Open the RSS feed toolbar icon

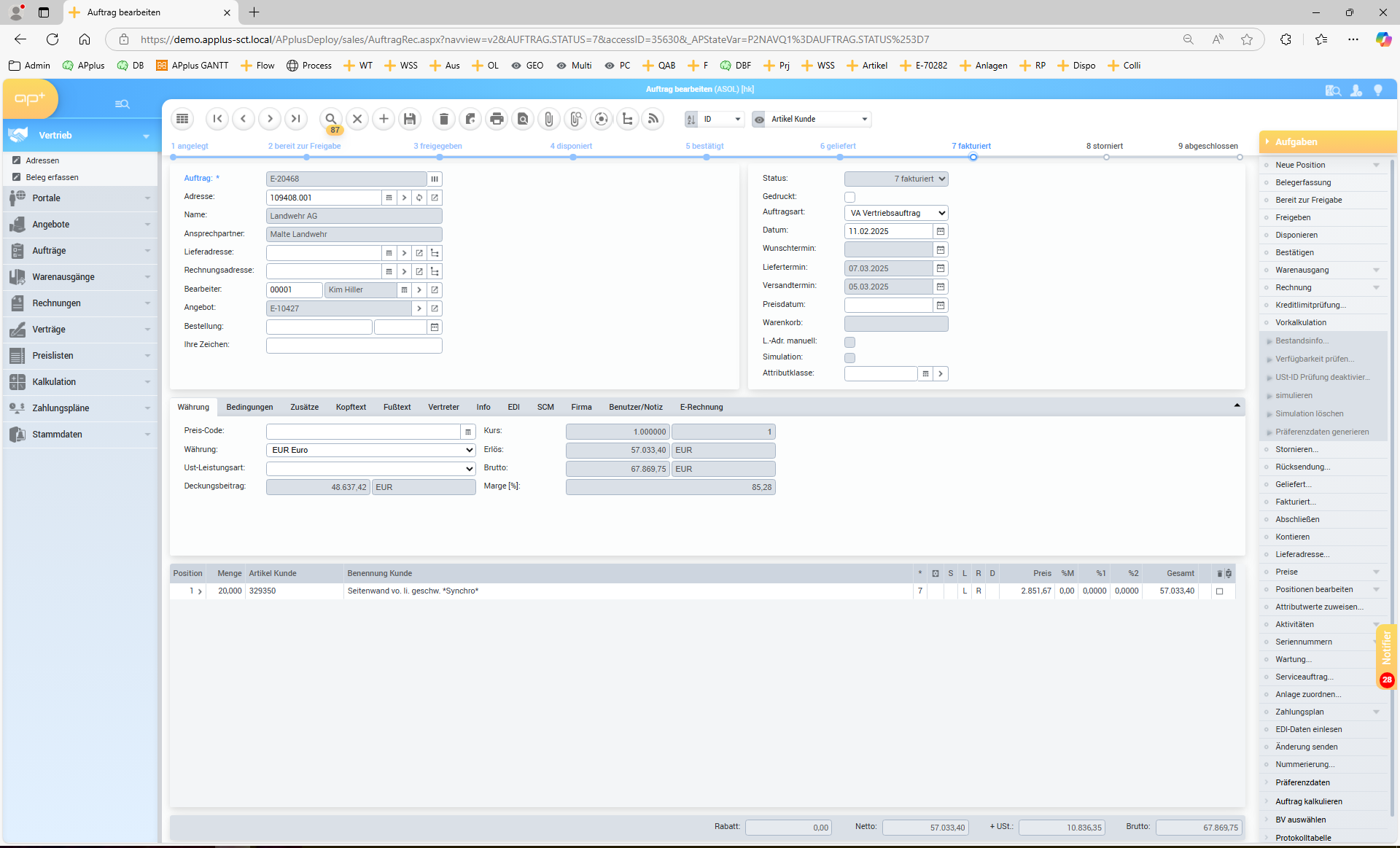[653, 119]
